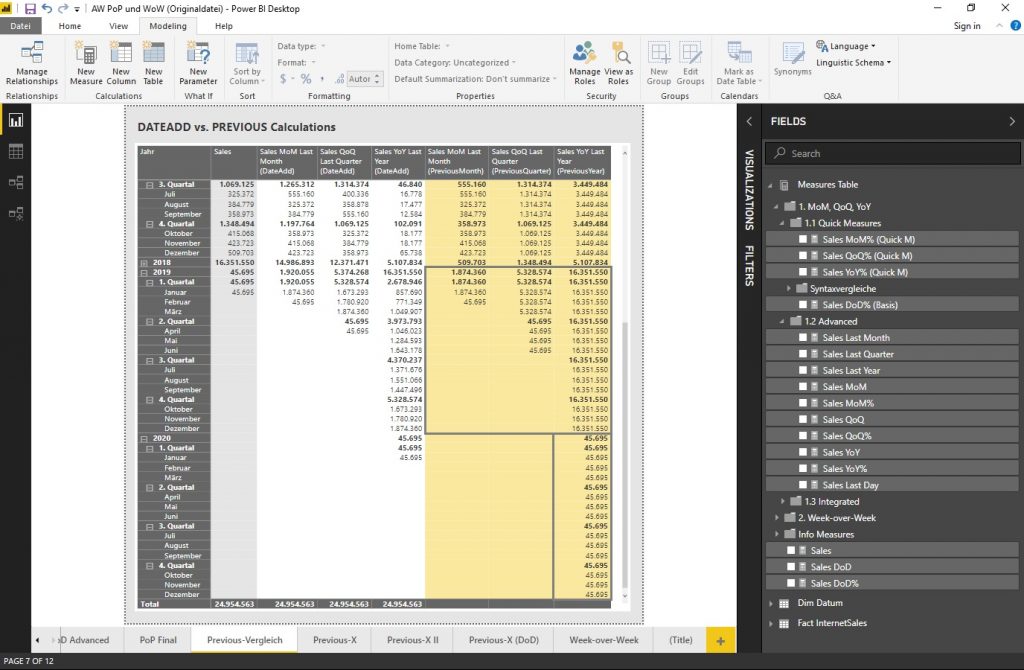Open the Synonyms pane

791,63
